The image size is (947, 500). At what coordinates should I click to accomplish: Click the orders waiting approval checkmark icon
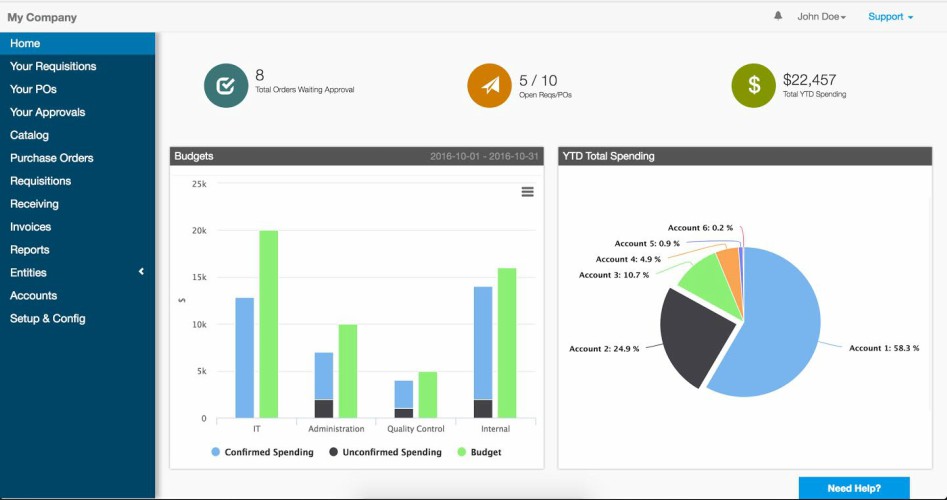point(226,86)
